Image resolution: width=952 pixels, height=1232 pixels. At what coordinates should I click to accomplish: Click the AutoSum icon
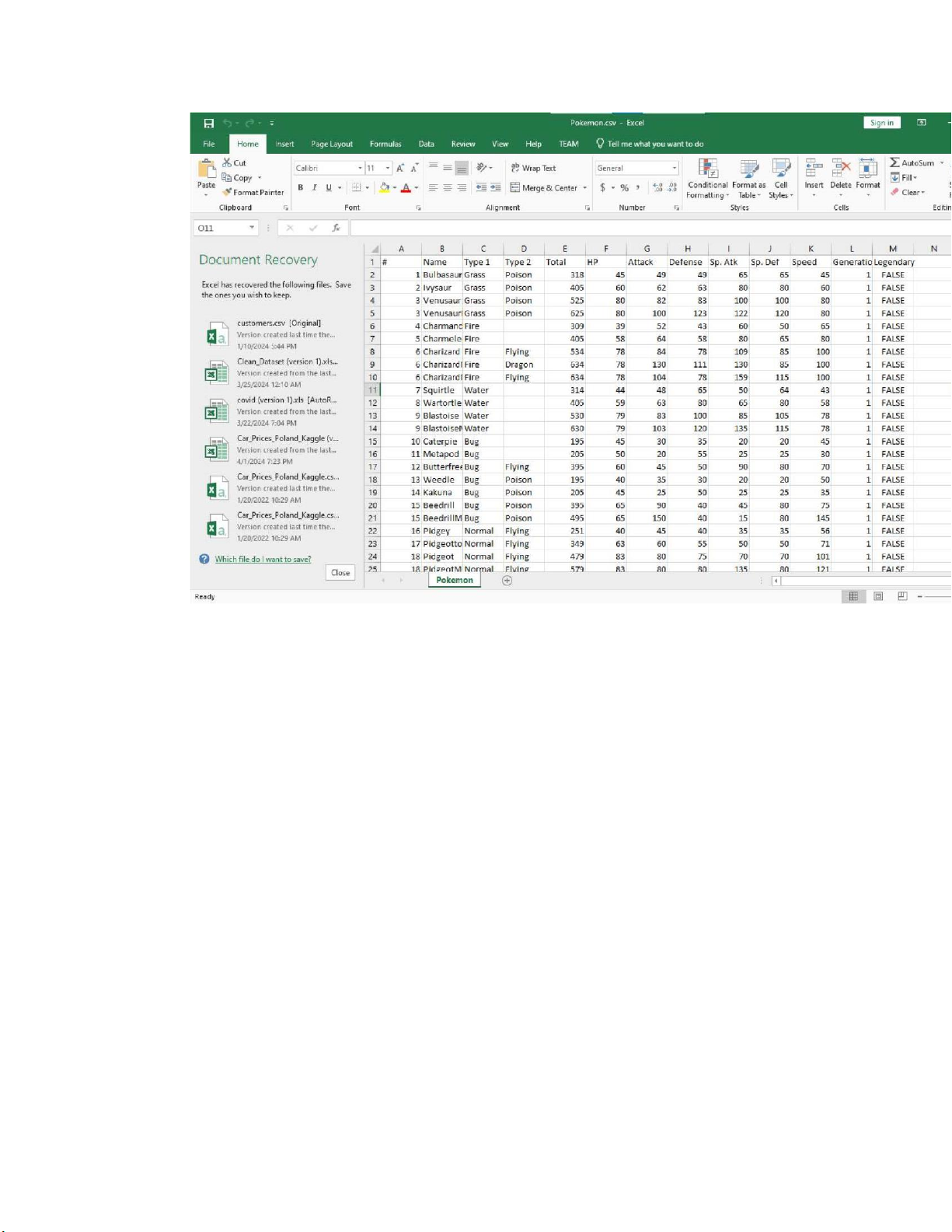click(x=895, y=162)
